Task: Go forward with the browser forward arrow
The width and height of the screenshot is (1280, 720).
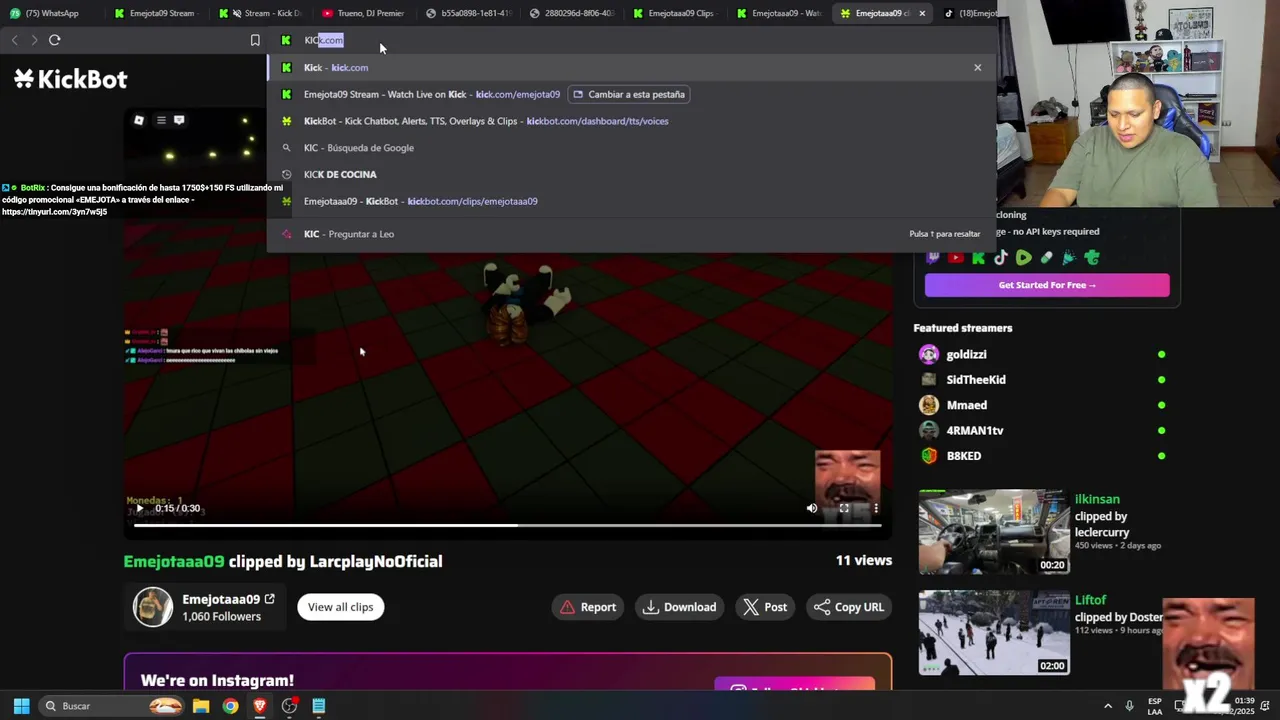Action: pos(34,40)
